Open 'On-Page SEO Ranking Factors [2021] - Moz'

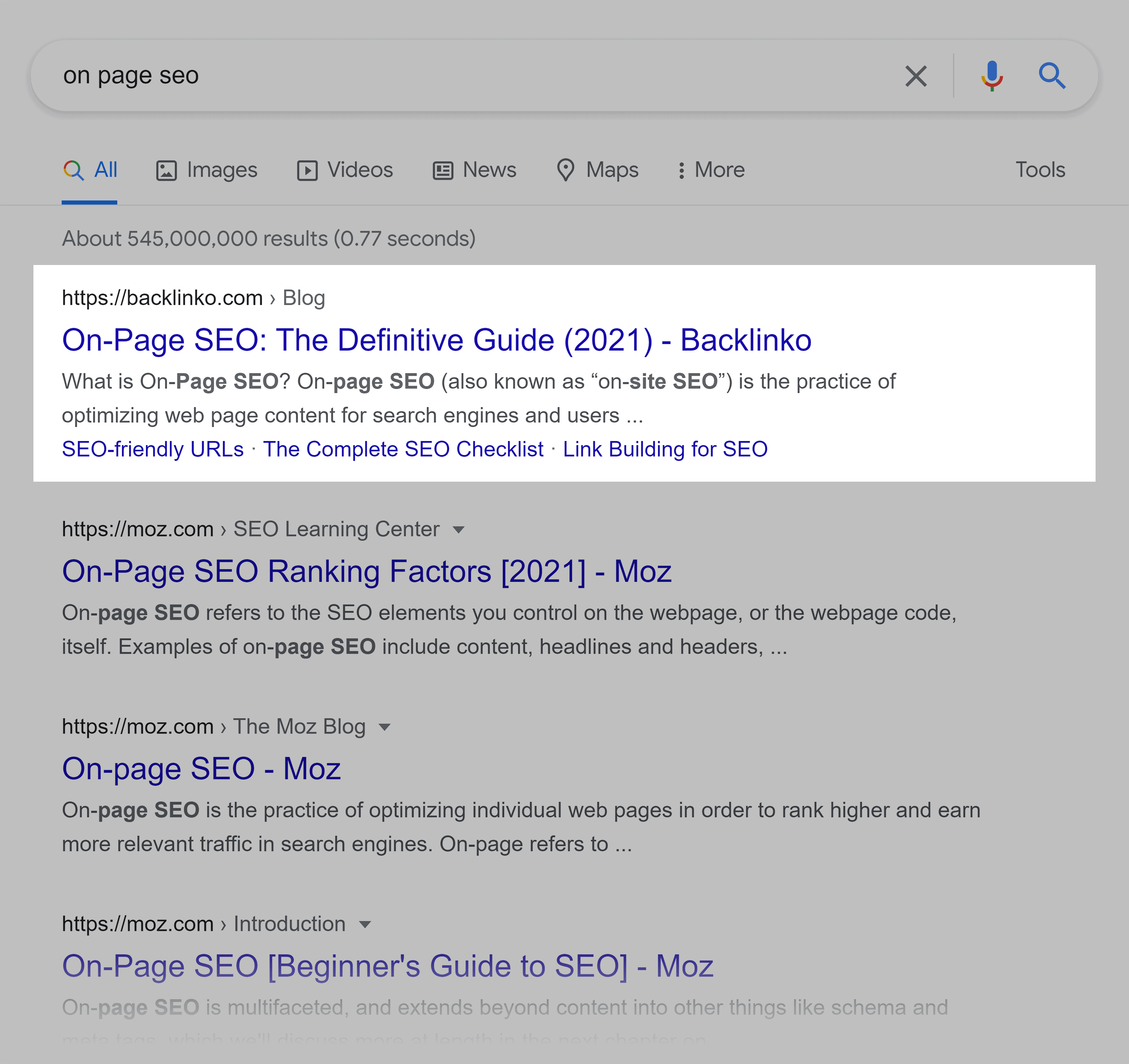[367, 571]
